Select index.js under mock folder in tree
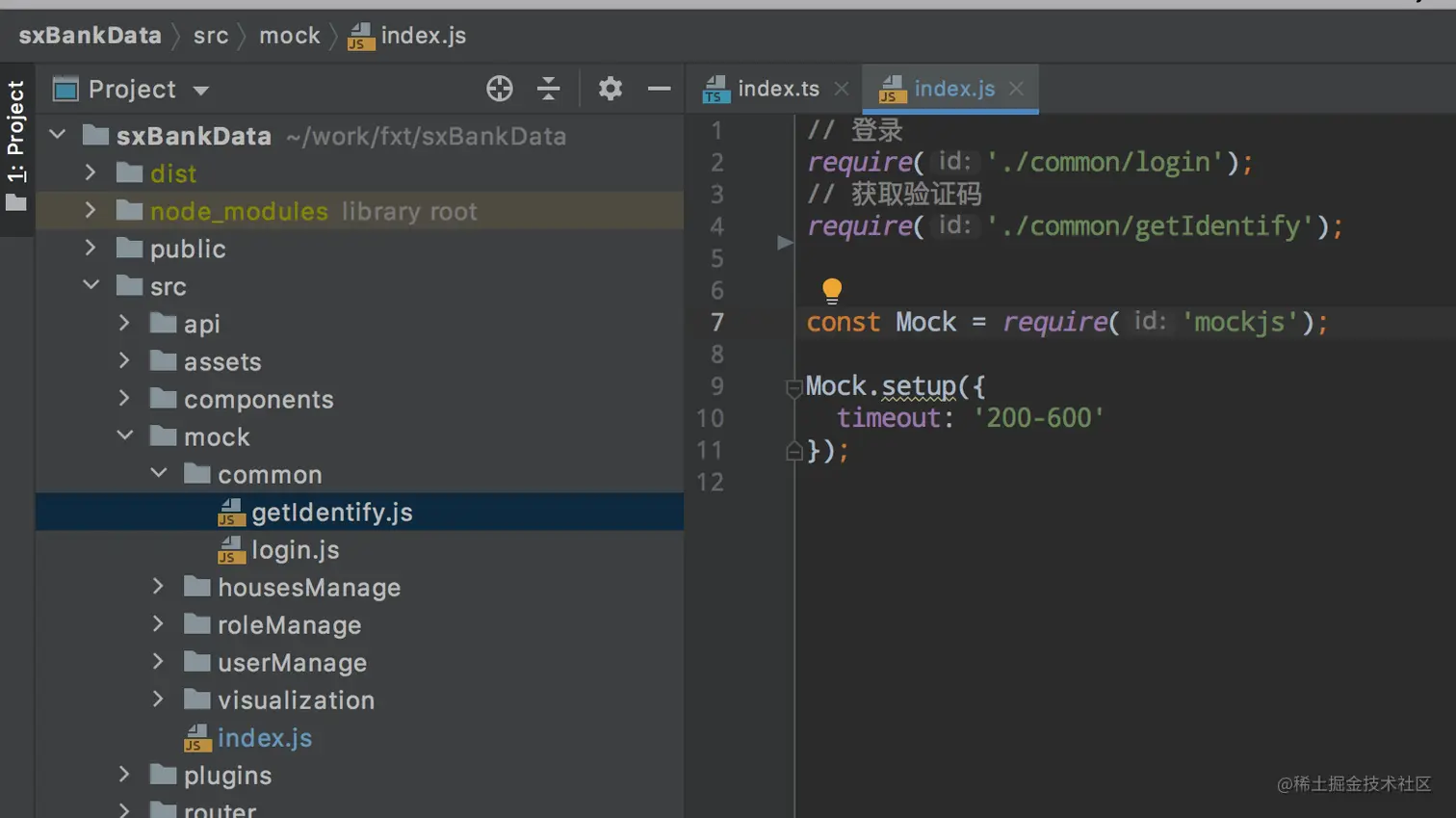This screenshot has height=818, width=1456. [x=264, y=738]
